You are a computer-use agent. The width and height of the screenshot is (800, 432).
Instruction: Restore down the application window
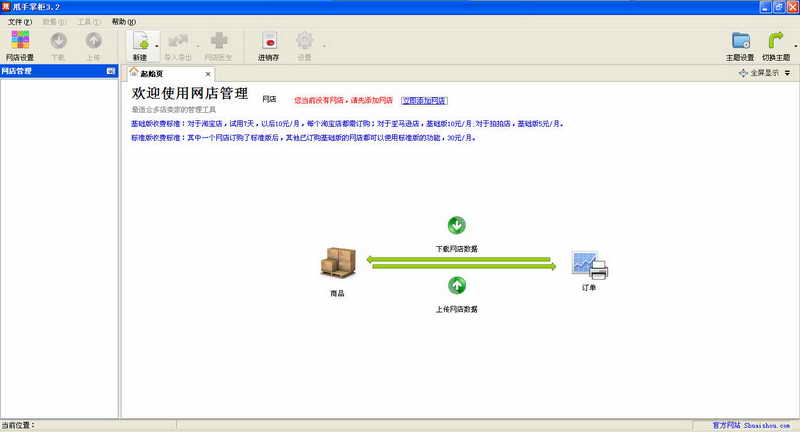[779, 7]
